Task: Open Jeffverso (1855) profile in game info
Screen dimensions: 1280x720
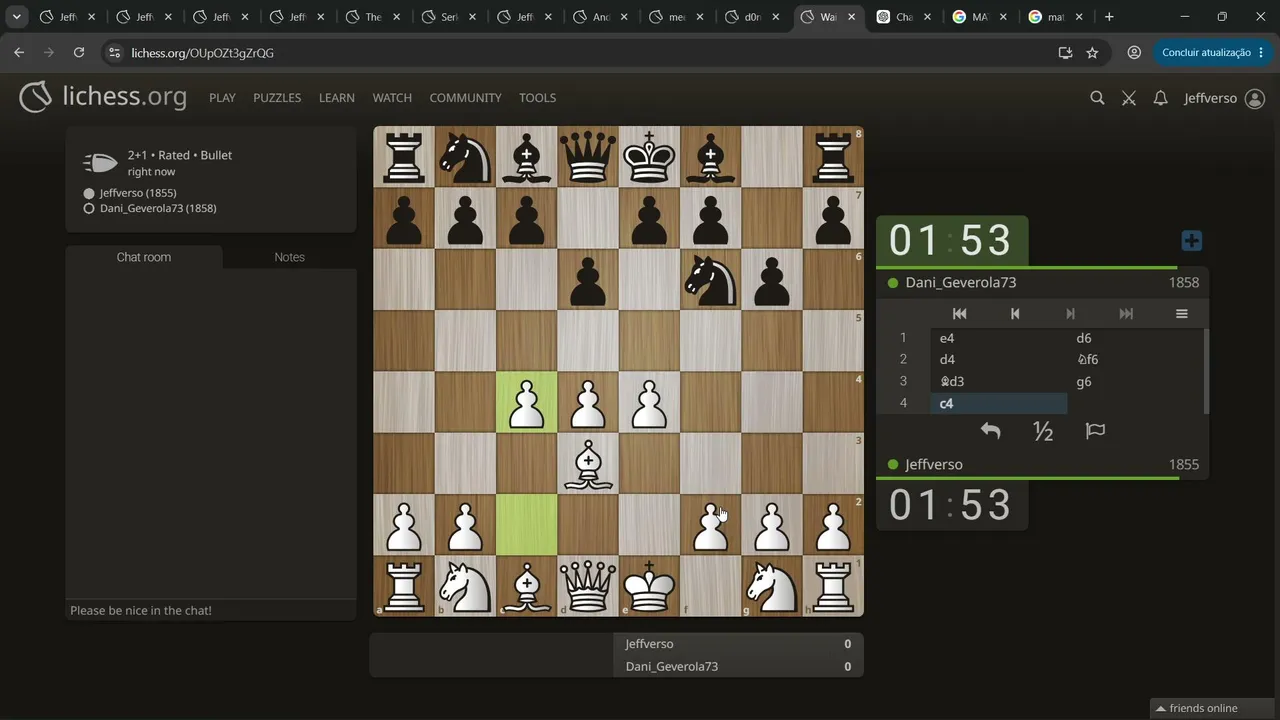Action: (138, 193)
